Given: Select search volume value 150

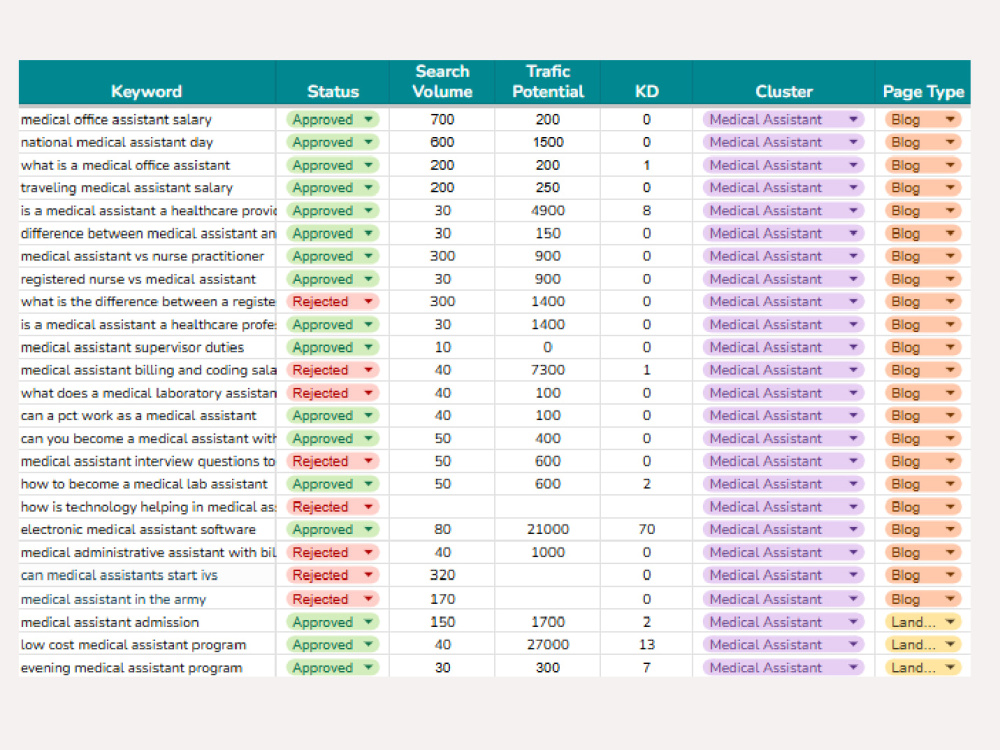Looking at the screenshot, I should [x=442, y=622].
